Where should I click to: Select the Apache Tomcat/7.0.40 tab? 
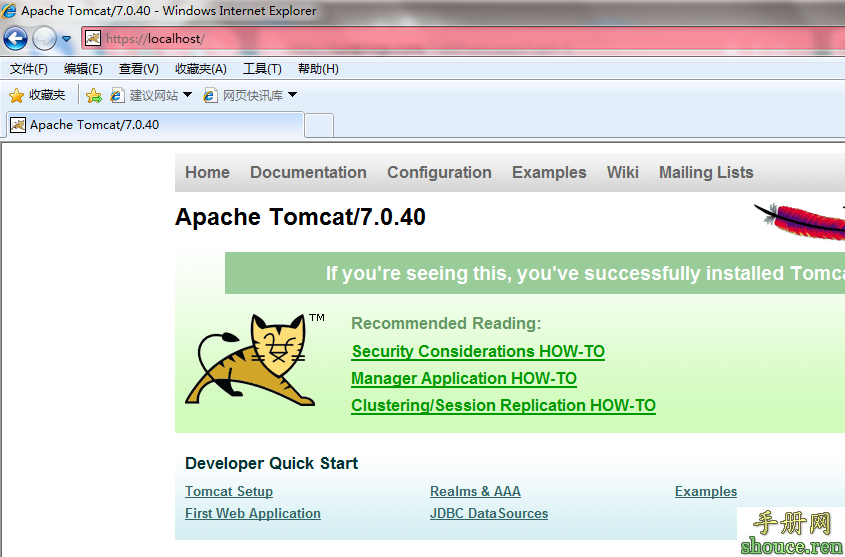point(150,125)
